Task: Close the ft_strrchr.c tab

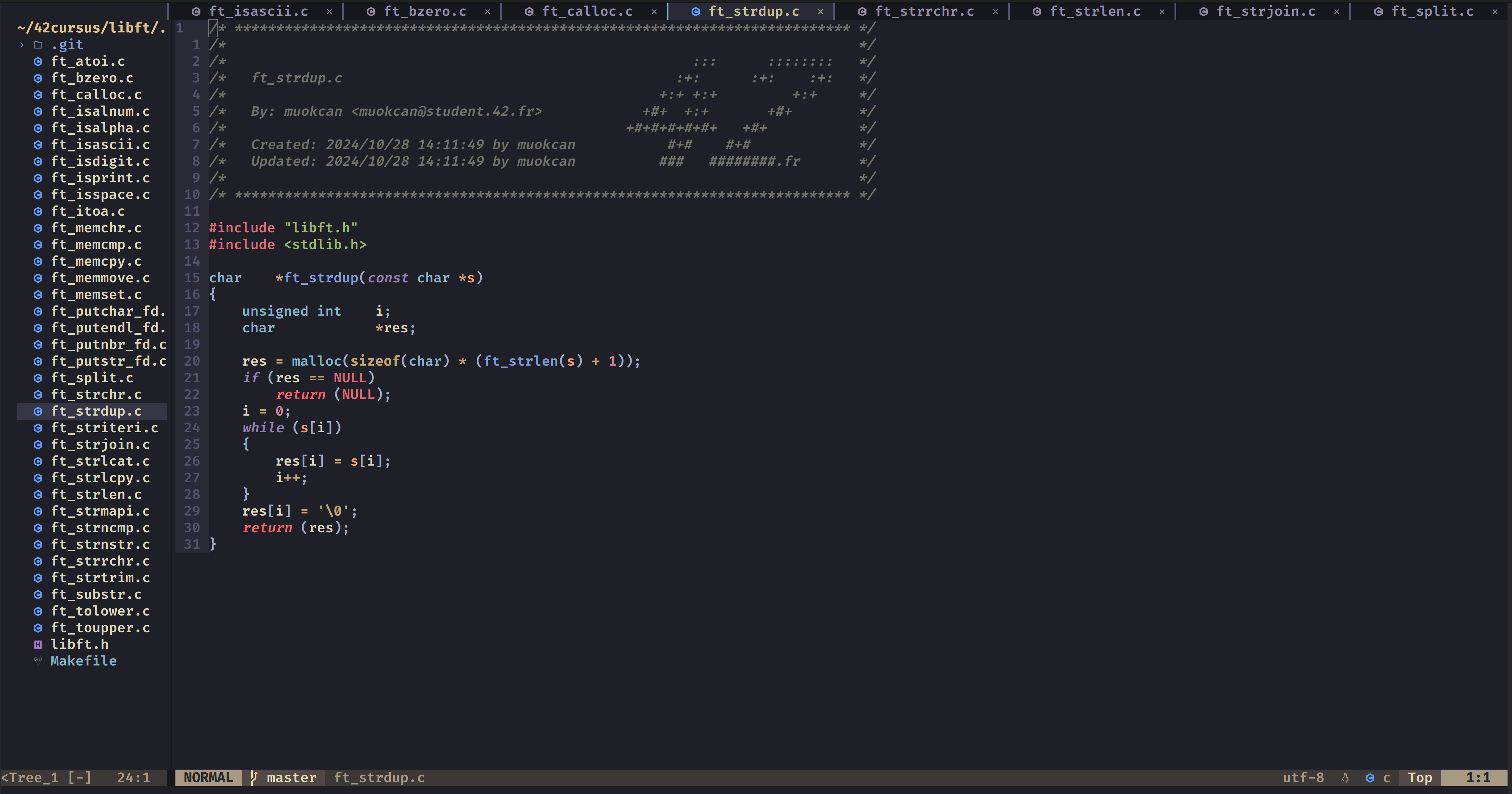Action: [x=996, y=12]
